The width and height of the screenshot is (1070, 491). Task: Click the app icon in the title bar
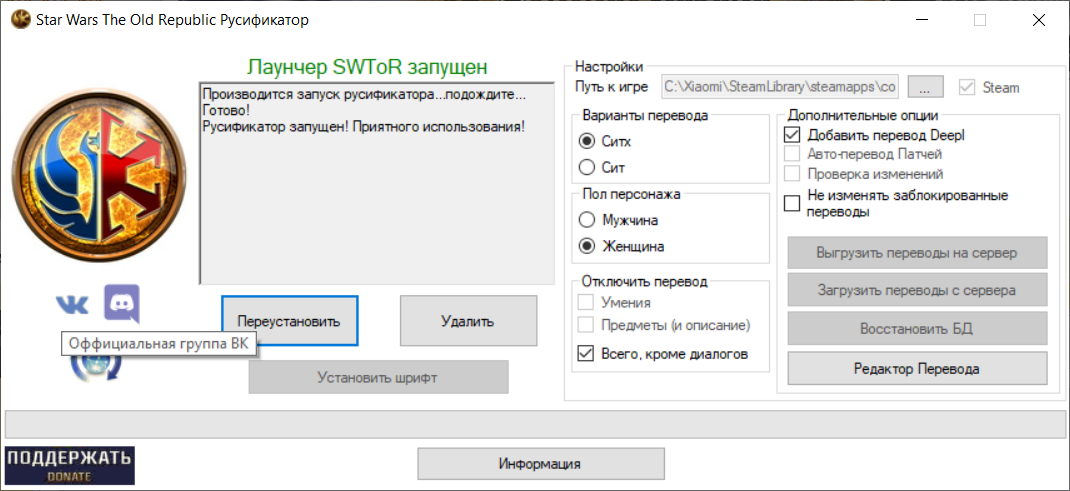click(x=20, y=20)
